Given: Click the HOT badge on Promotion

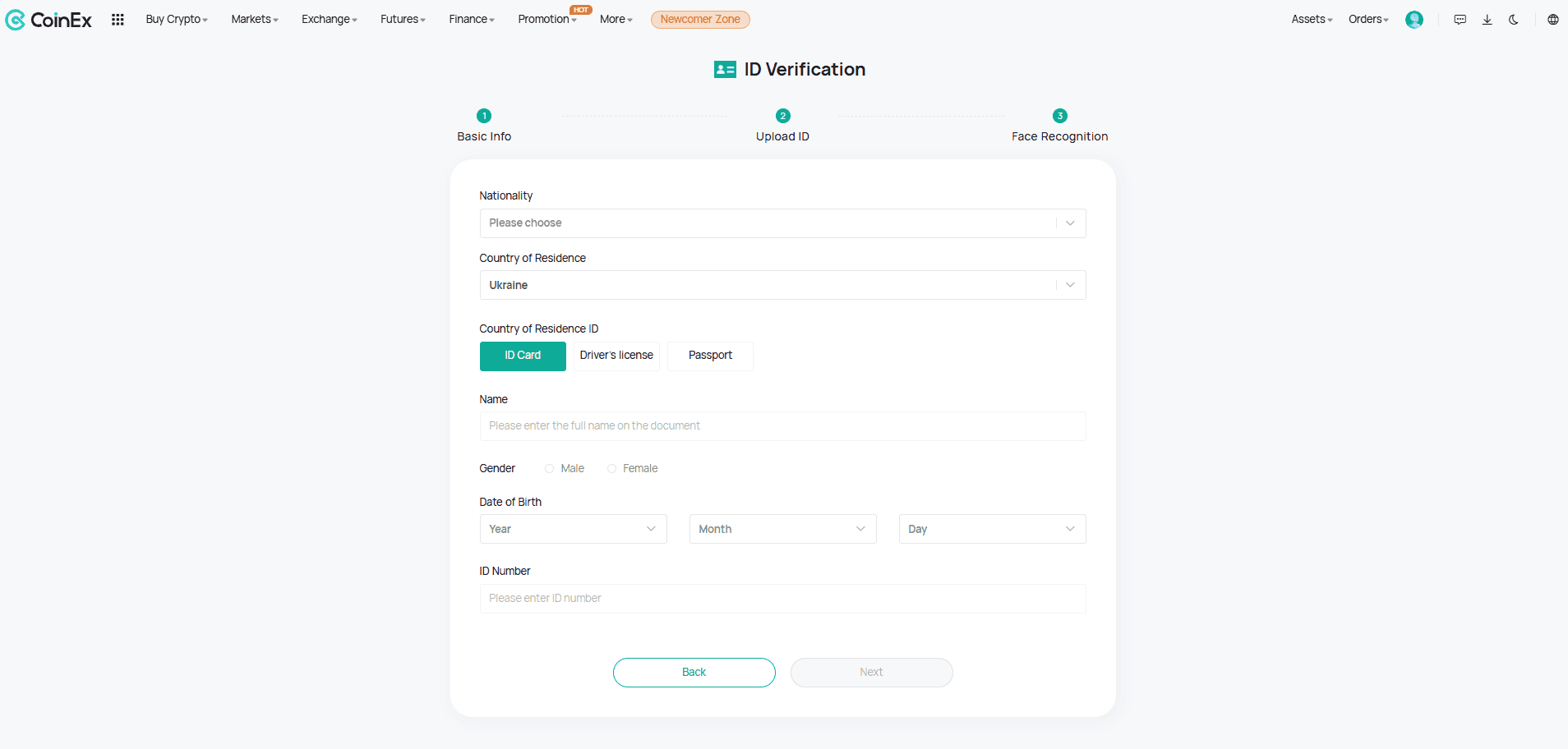Looking at the screenshot, I should [x=581, y=10].
